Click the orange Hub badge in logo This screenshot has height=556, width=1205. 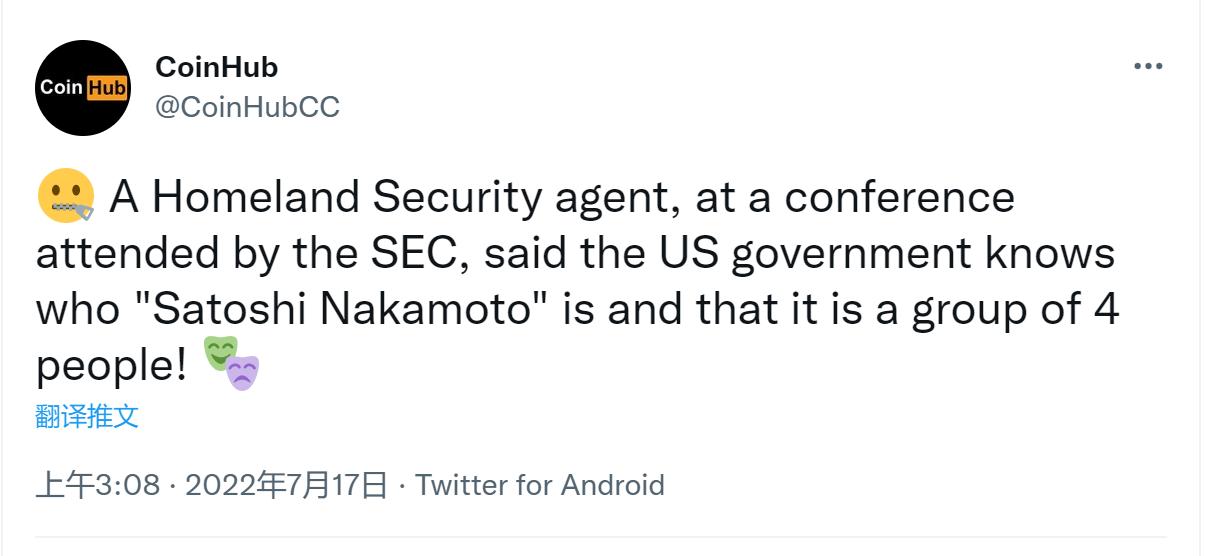click(107, 88)
